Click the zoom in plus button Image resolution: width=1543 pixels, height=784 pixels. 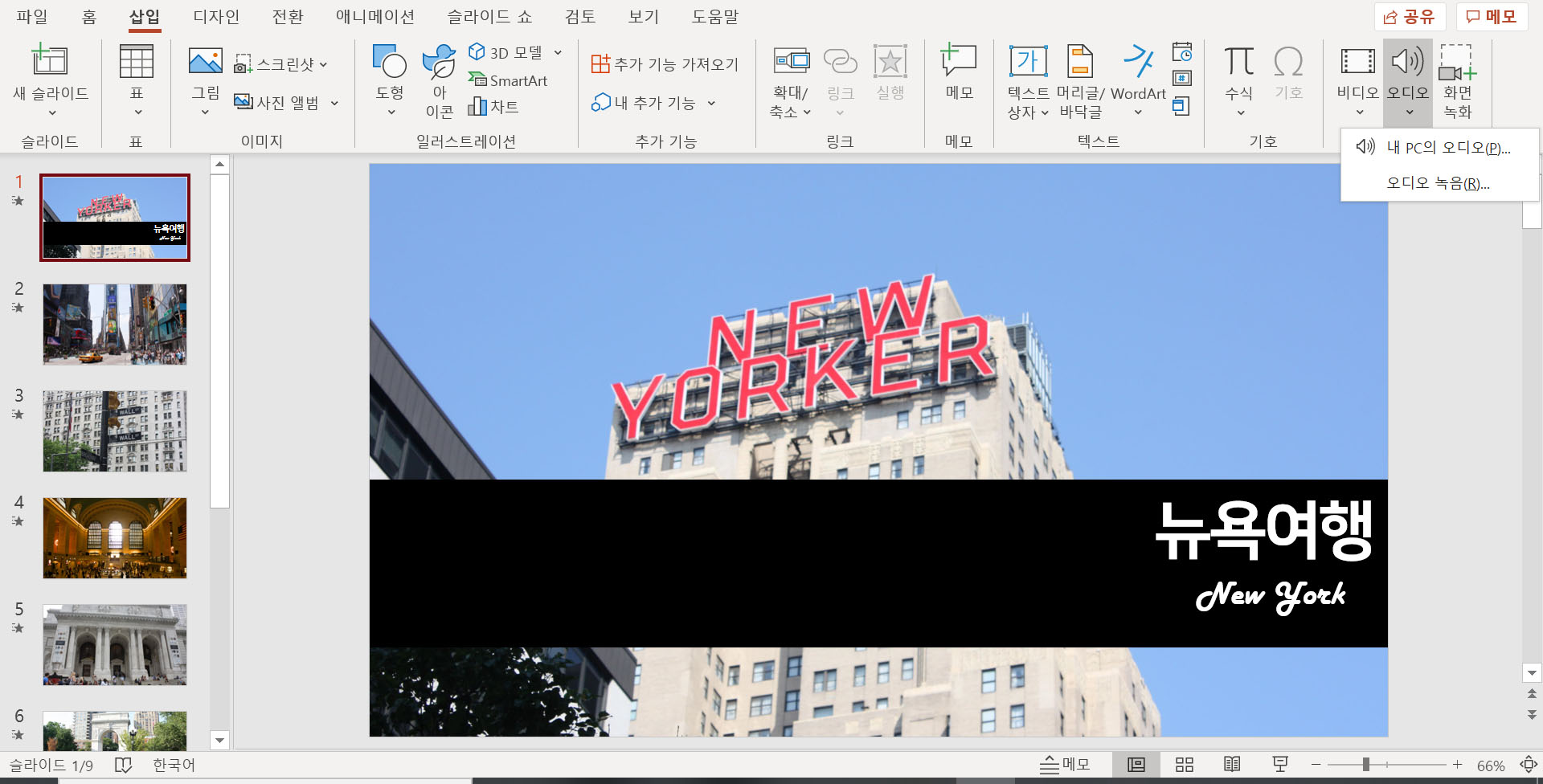(1457, 765)
